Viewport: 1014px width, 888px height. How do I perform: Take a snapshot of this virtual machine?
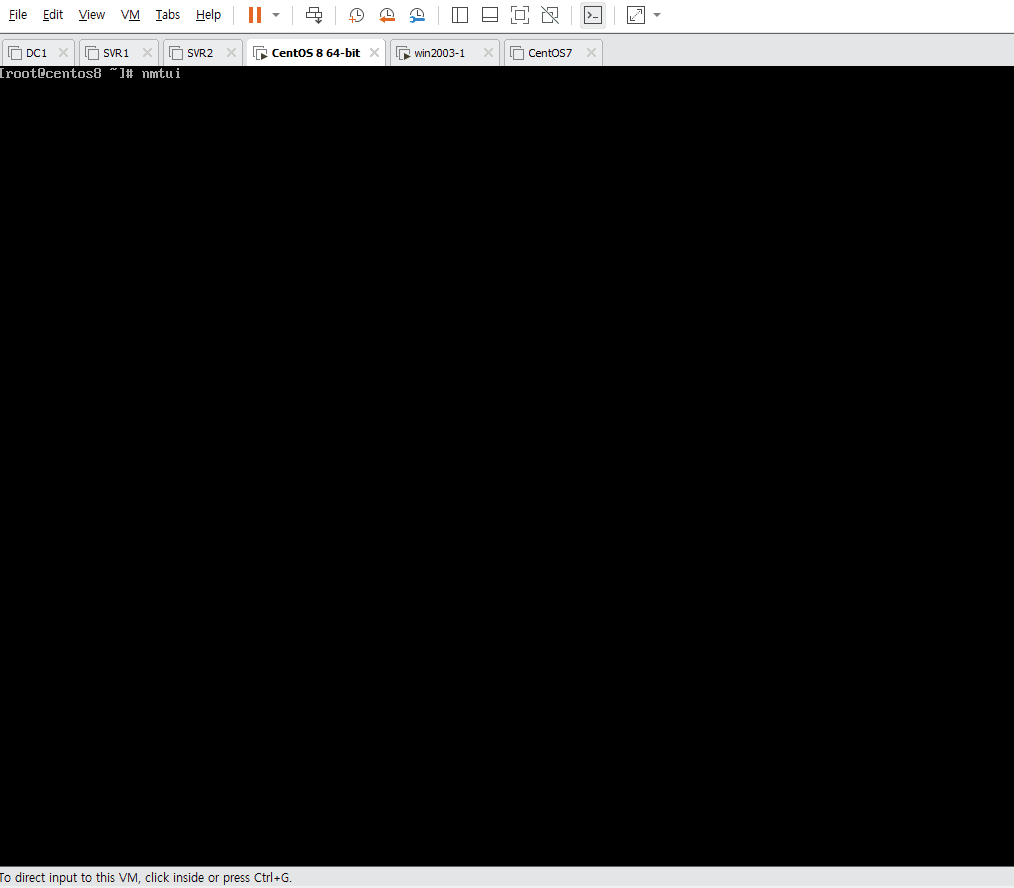[x=356, y=15]
